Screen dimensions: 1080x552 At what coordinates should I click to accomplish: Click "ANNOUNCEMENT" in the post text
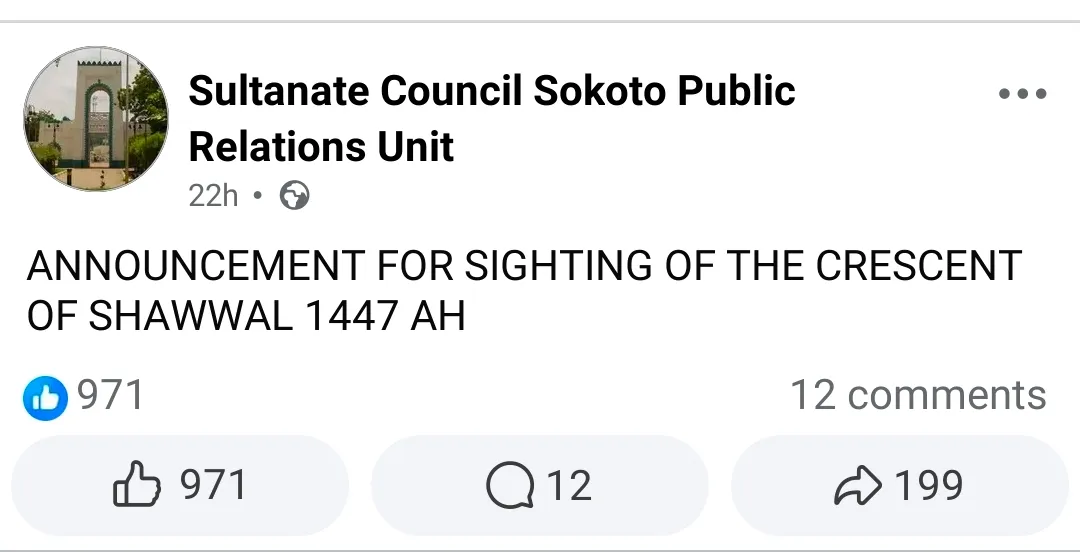[x=196, y=266]
